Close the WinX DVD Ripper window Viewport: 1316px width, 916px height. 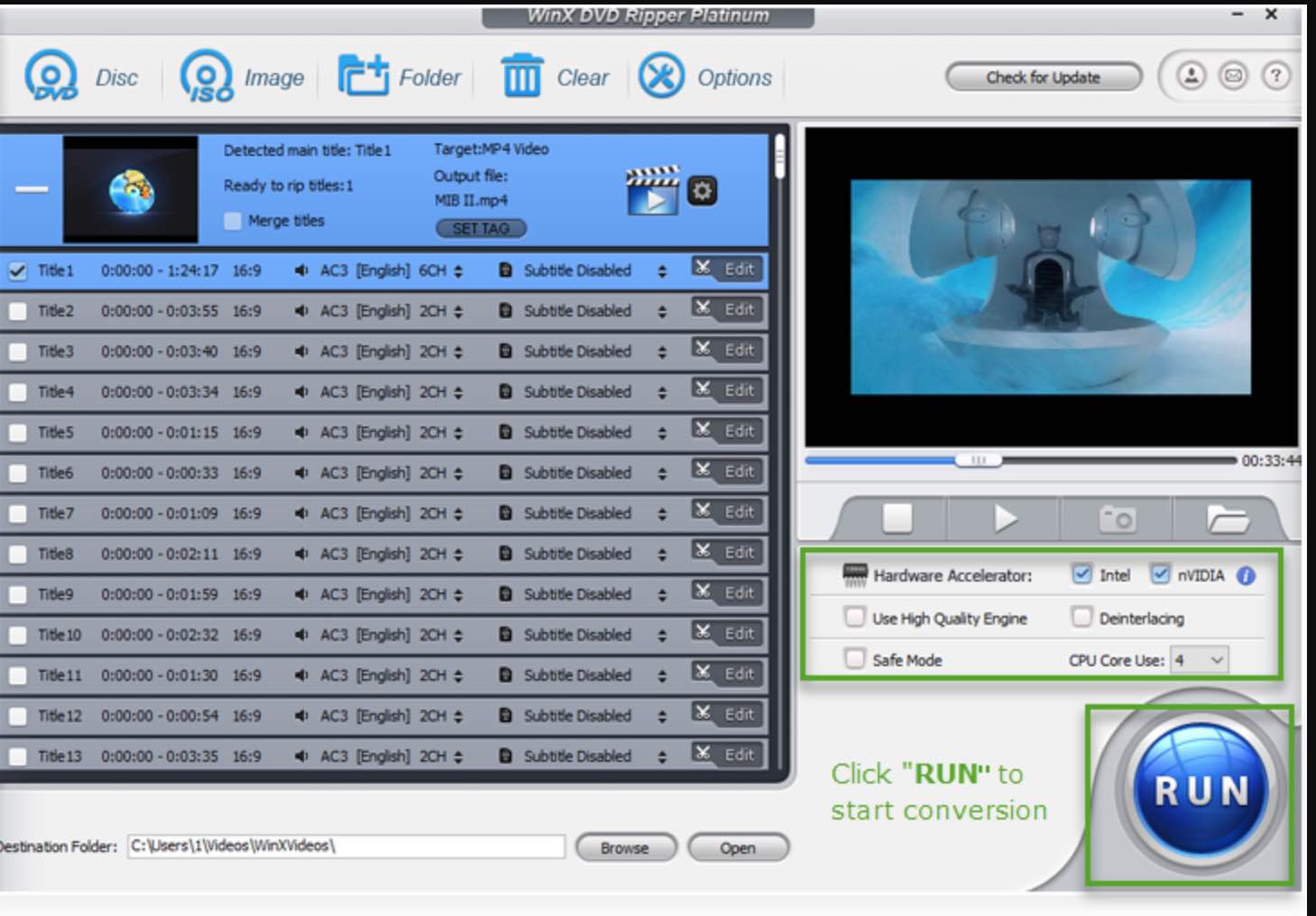coord(1271,14)
